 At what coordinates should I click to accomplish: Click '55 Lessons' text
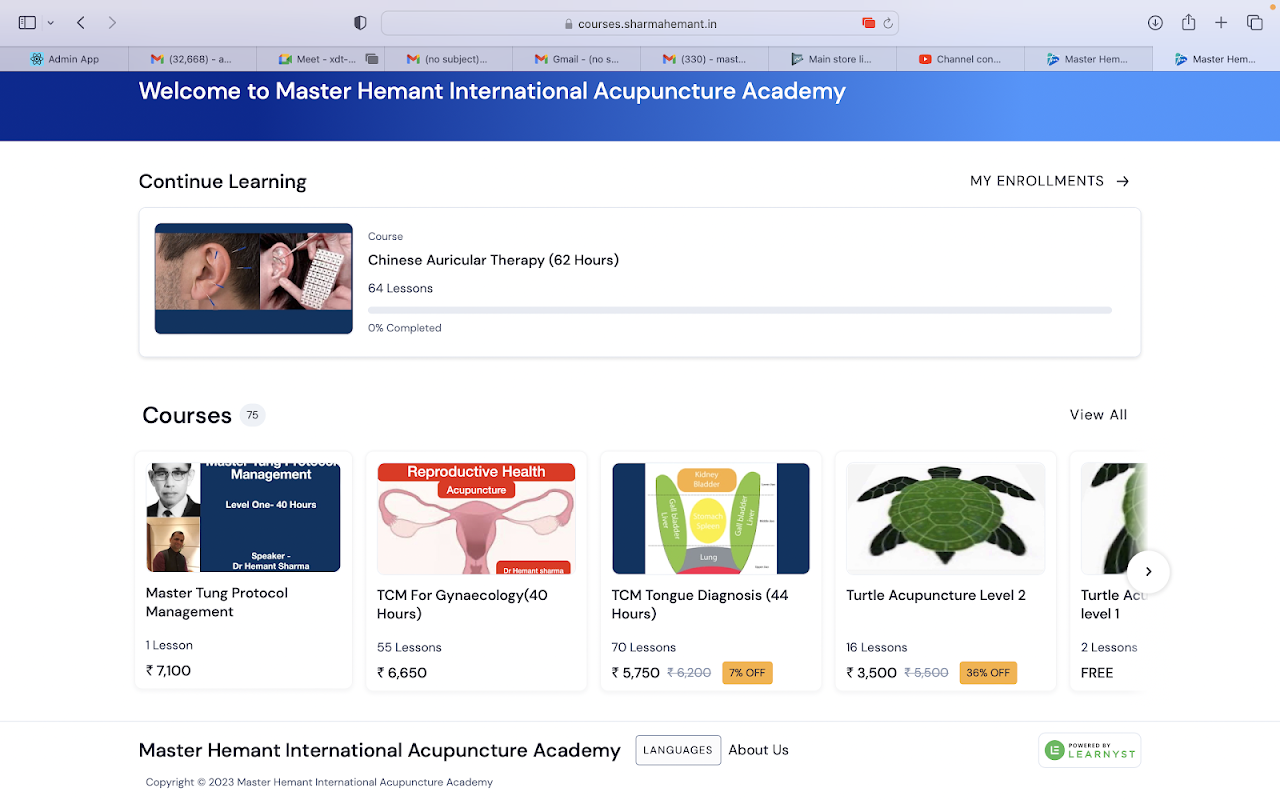tap(409, 647)
